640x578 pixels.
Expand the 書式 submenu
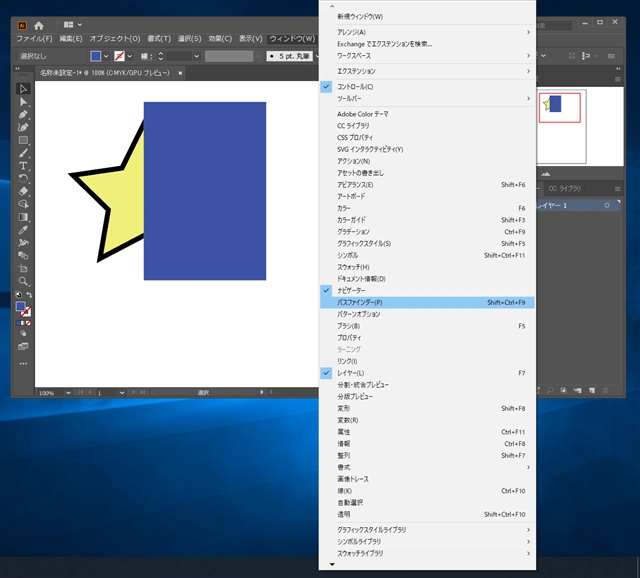pyautogui.click(x=427, y=467)
